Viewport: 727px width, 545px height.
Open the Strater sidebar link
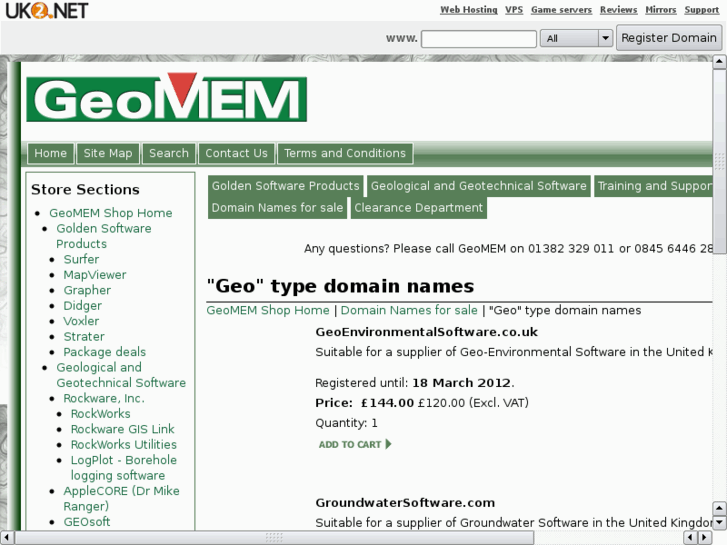(84, 336)
